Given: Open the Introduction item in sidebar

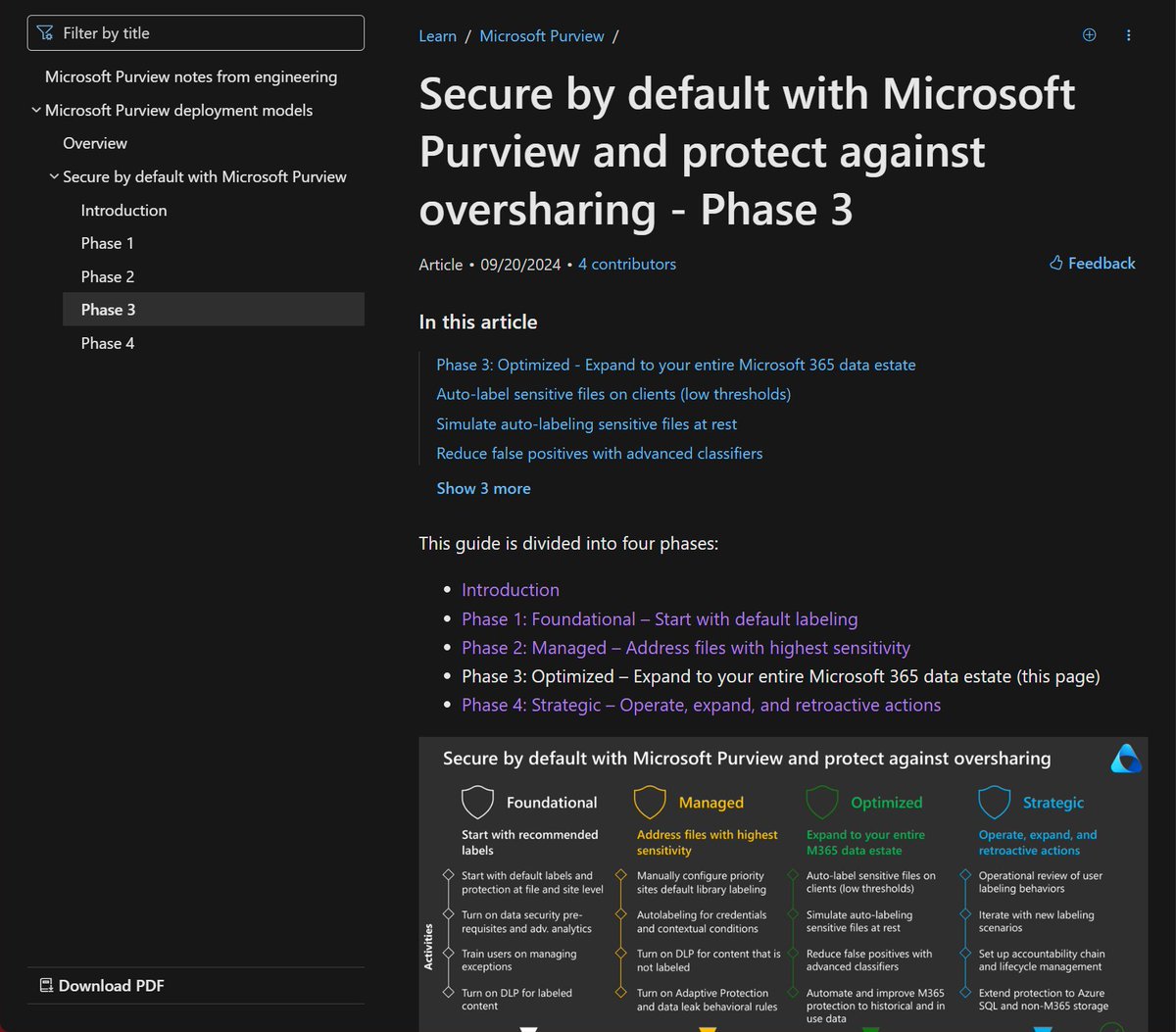Looking at the screenshot, I should [124, 210].
